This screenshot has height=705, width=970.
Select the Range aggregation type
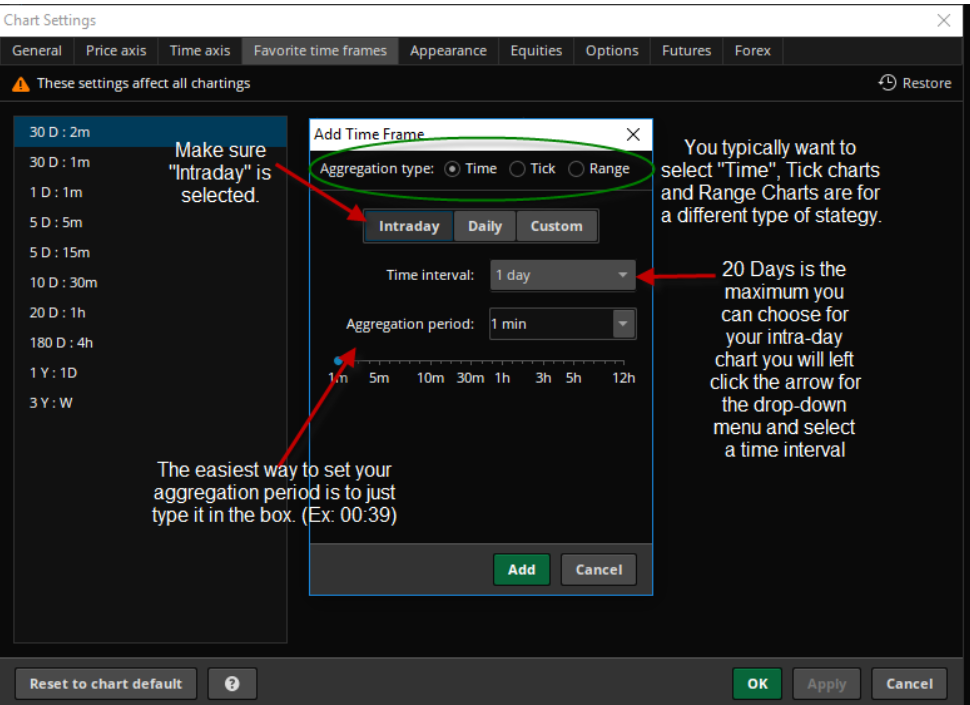[x=576, y=169]
